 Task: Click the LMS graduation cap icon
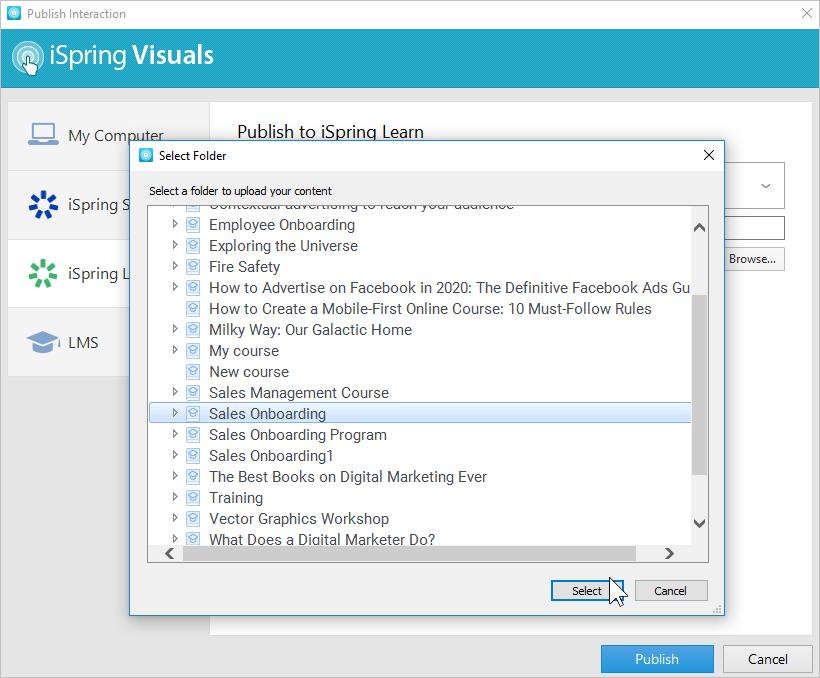42,342
